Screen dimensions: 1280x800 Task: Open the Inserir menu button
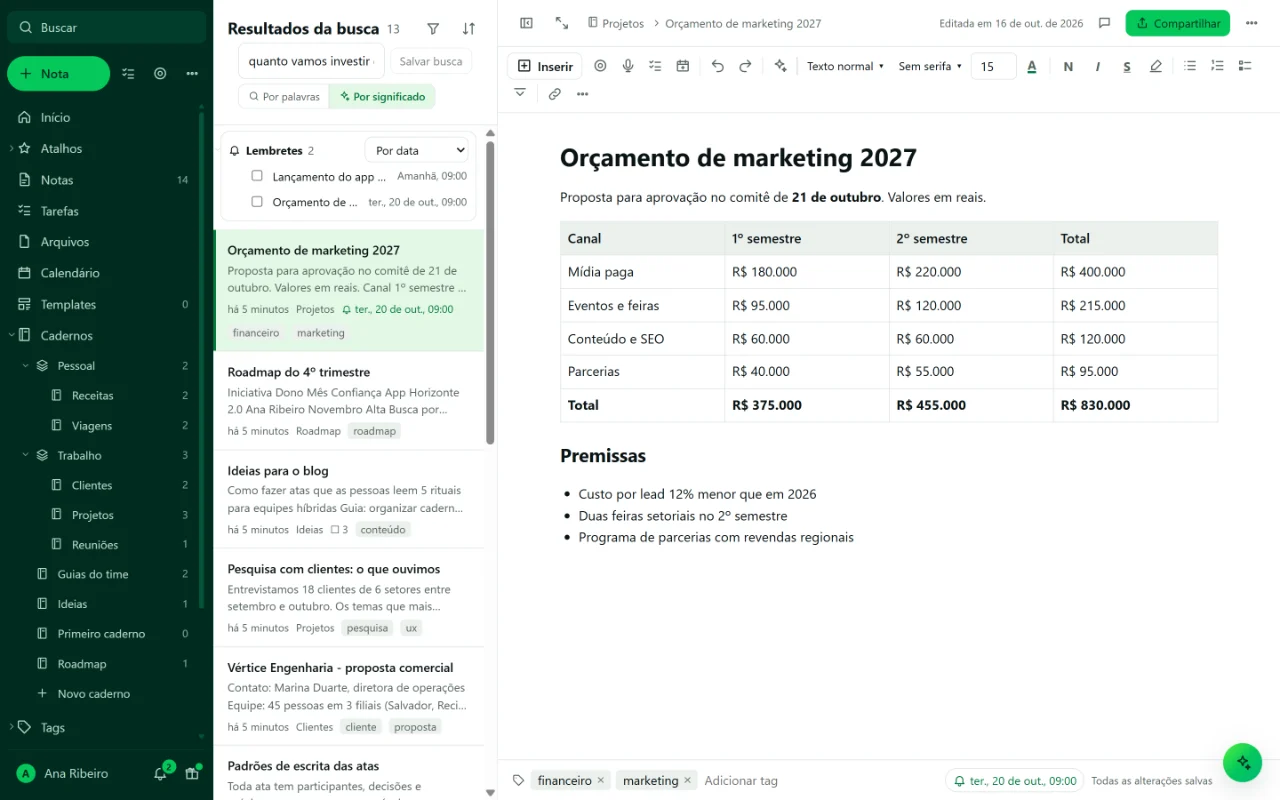coord(546,66)
